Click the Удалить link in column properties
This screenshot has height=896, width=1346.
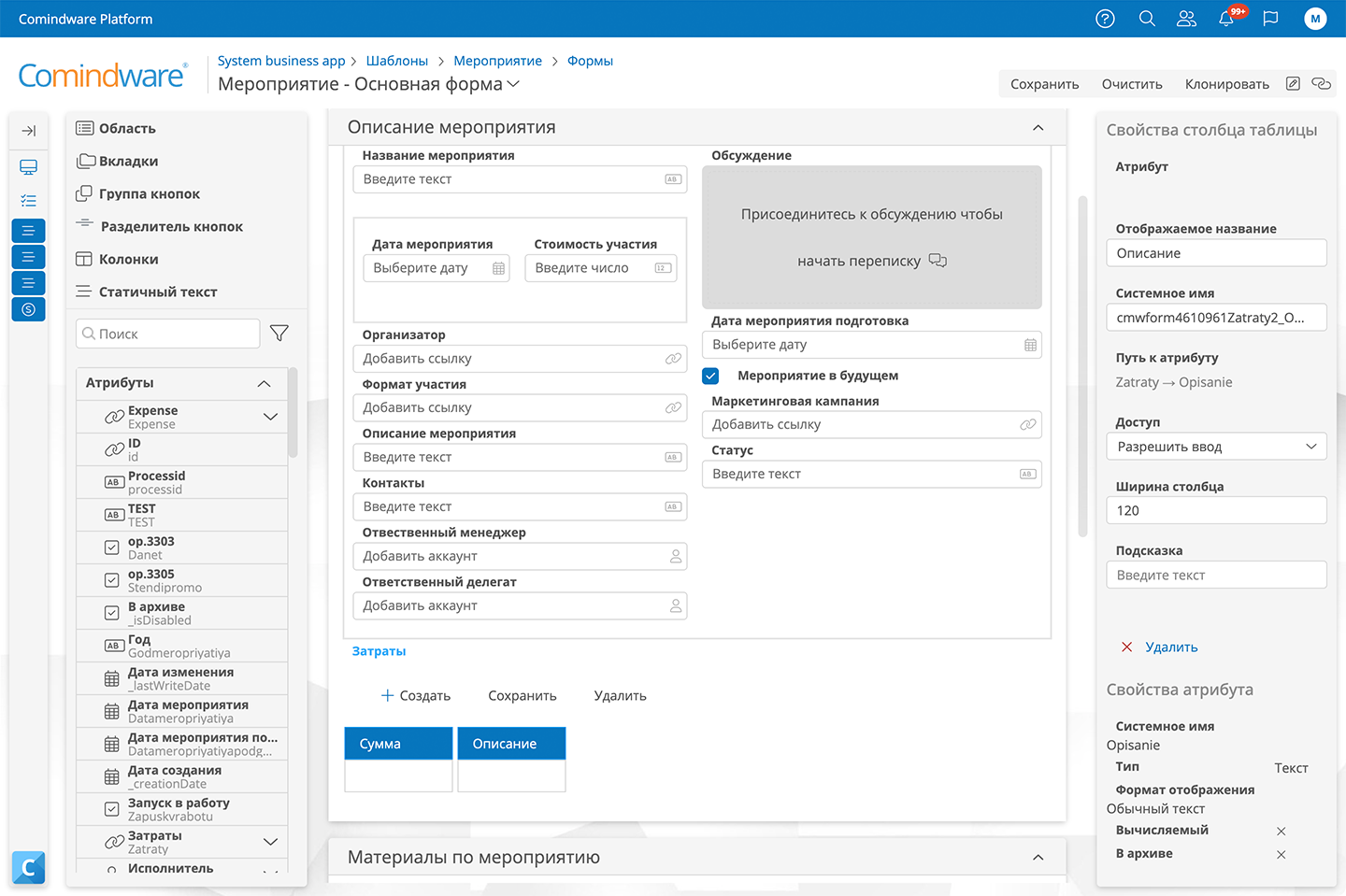[1171, 647]
